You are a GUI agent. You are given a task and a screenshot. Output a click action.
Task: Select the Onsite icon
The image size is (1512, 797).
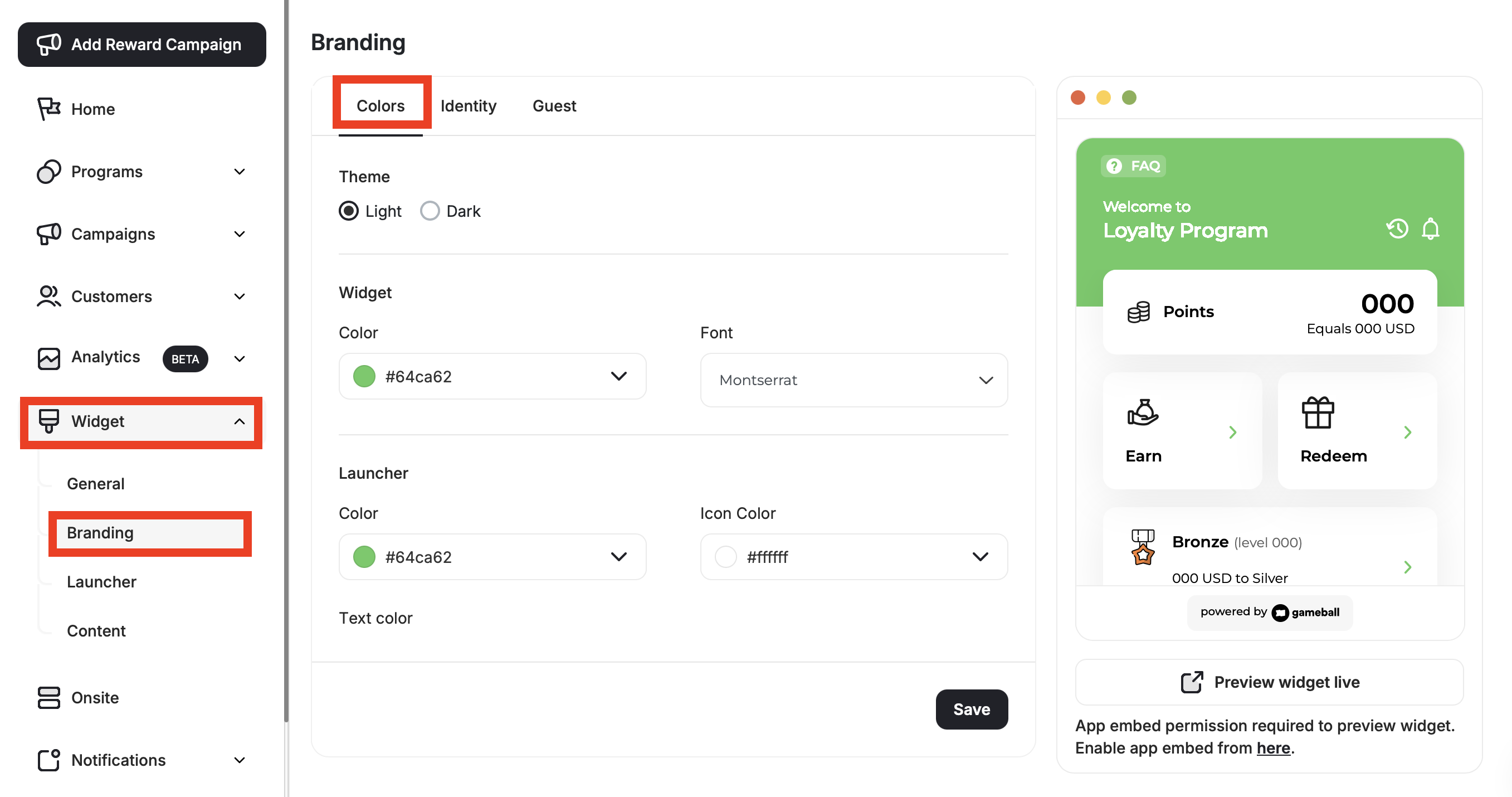tap(48, 698)
